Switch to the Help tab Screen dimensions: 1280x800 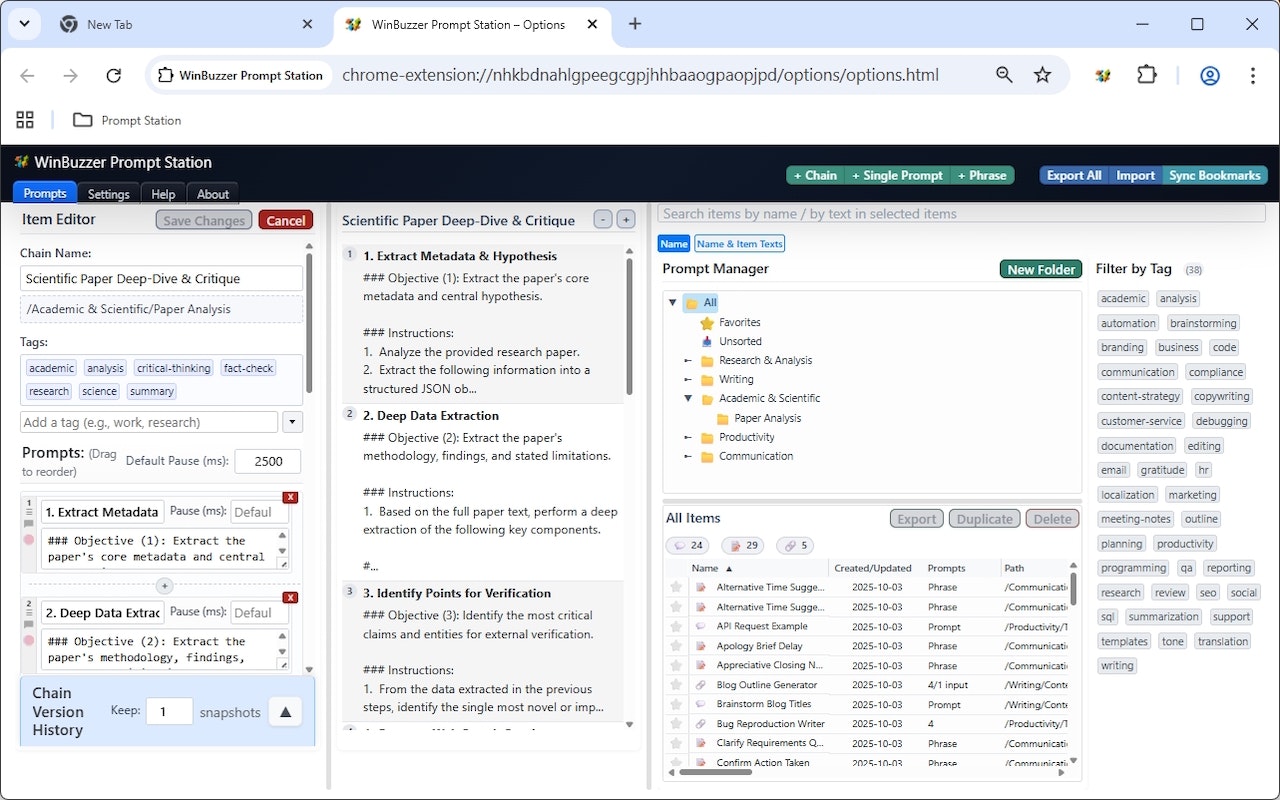click(163, 194)
